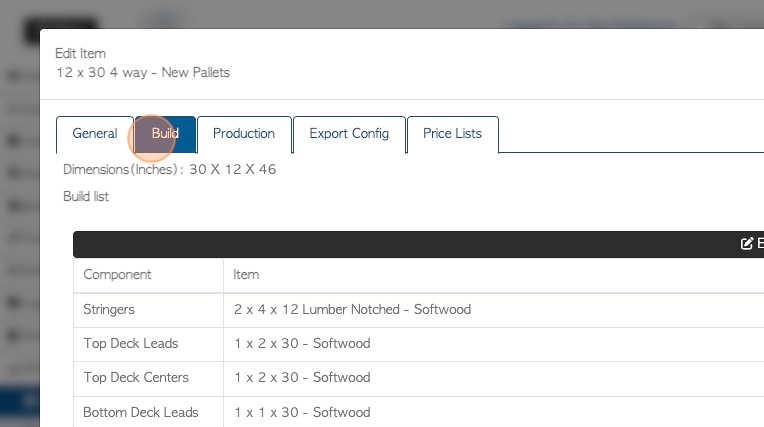Viewport: 764px width, 427px height.
Task: Click the 12 x 30 4 way - New Pallets subtitle
Action: (x=143, y=73)
